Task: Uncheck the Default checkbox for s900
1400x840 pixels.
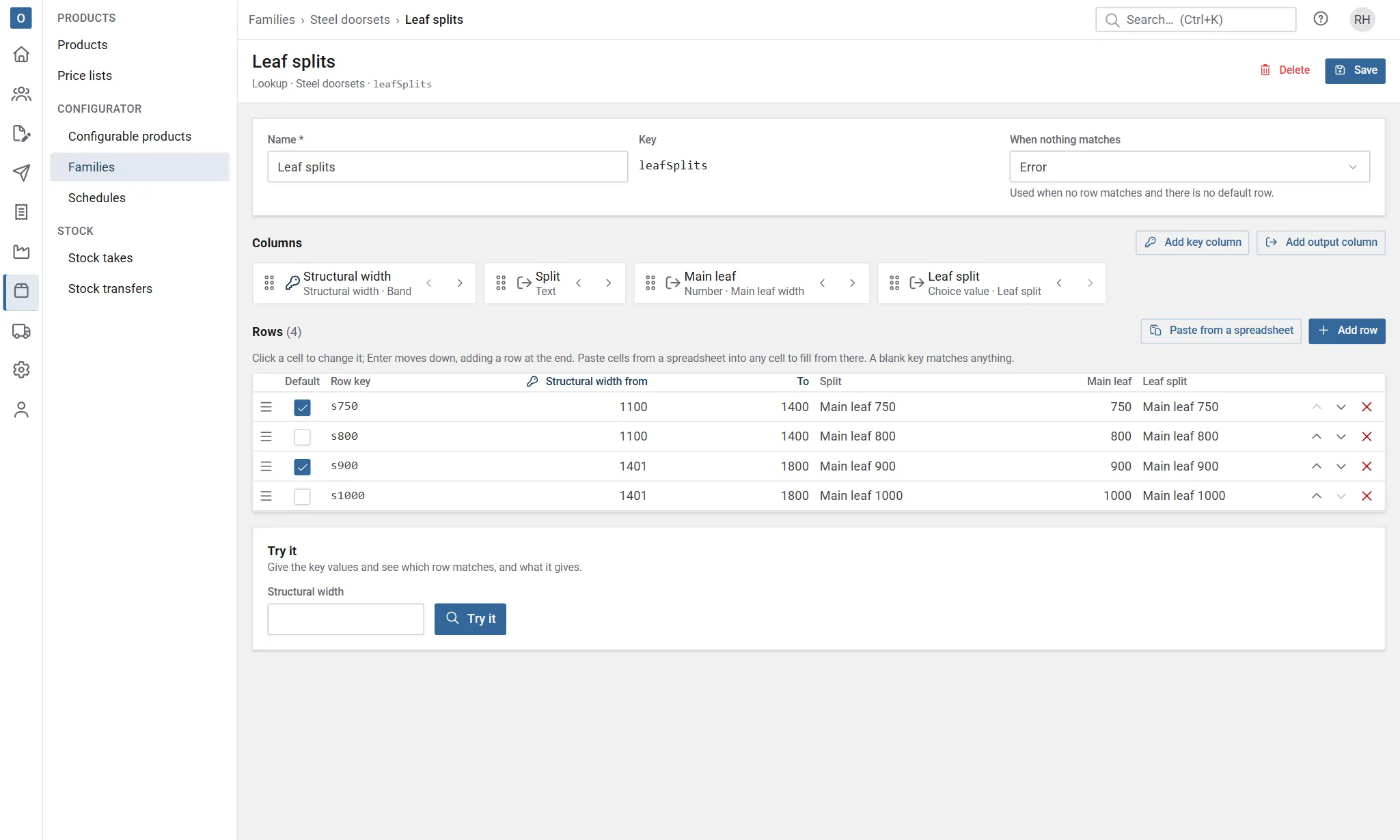Action: coord(302,466)
